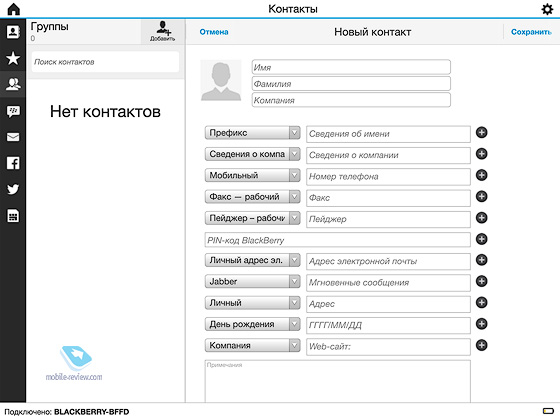Click the Мгновенные сообщения field
This screenshot has width=560, height=420.
click(x=388, y=283)
